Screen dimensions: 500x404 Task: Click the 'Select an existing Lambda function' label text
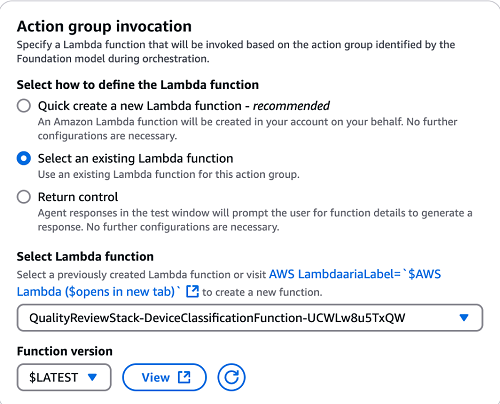coord(135,158)
